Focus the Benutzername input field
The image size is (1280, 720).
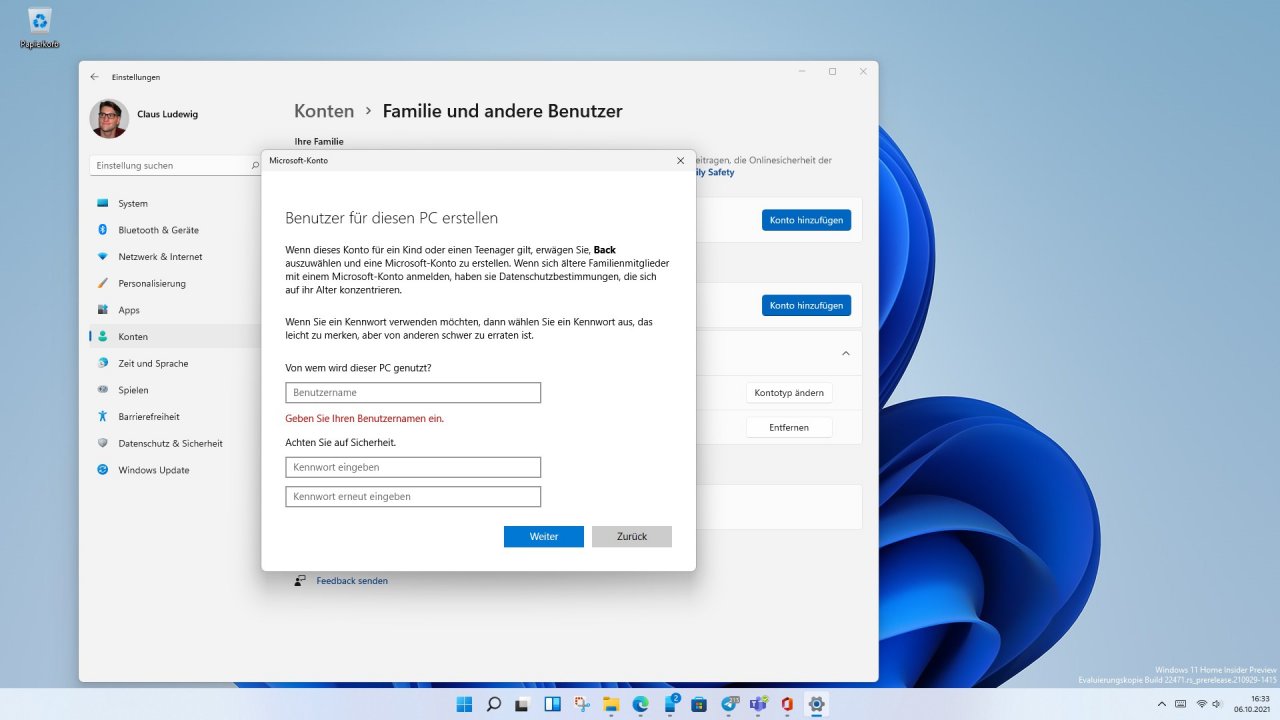click(413, 393)
